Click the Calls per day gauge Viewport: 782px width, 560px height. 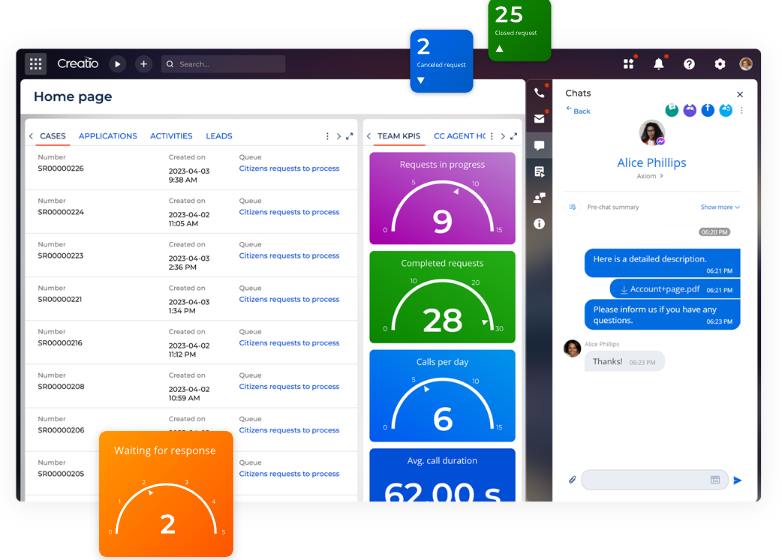[x=442, y=396]
